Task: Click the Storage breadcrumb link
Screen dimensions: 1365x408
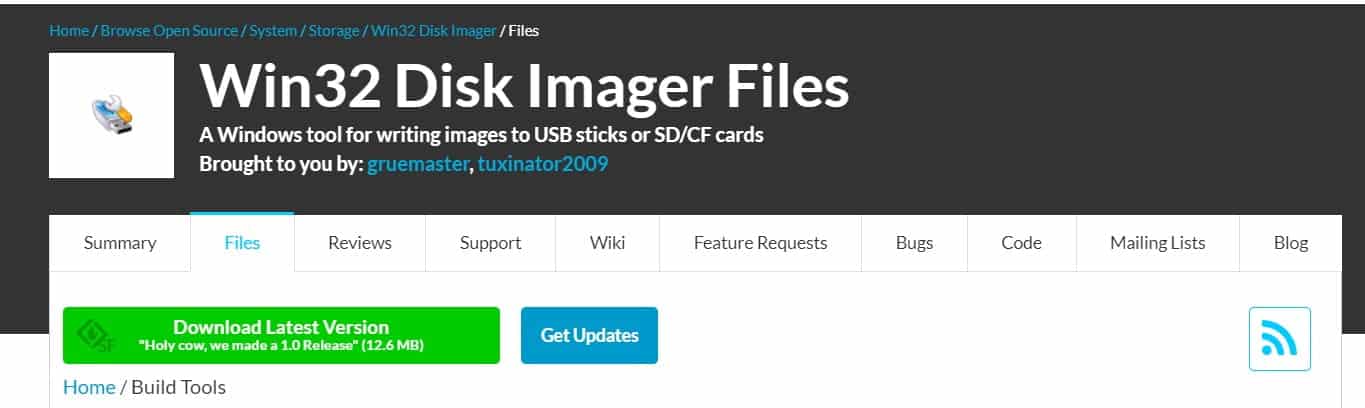Action: (x=333, y=31)
